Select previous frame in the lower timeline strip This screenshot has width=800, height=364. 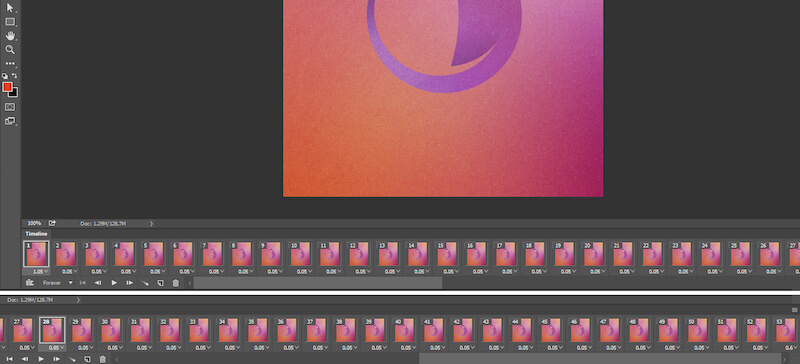(x=24, y=359)
